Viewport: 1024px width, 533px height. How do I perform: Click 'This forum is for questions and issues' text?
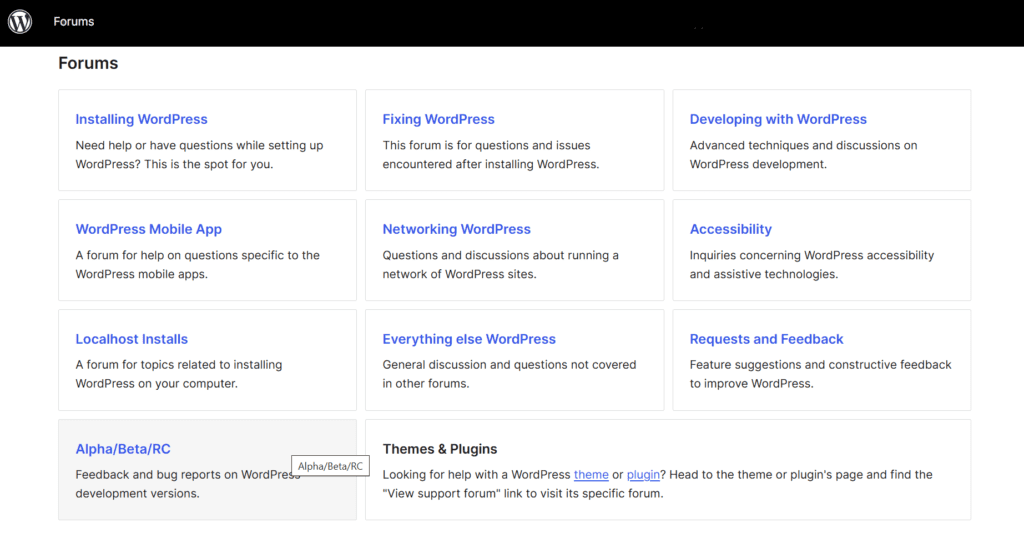pyautogui.click(x=490, y=155)
